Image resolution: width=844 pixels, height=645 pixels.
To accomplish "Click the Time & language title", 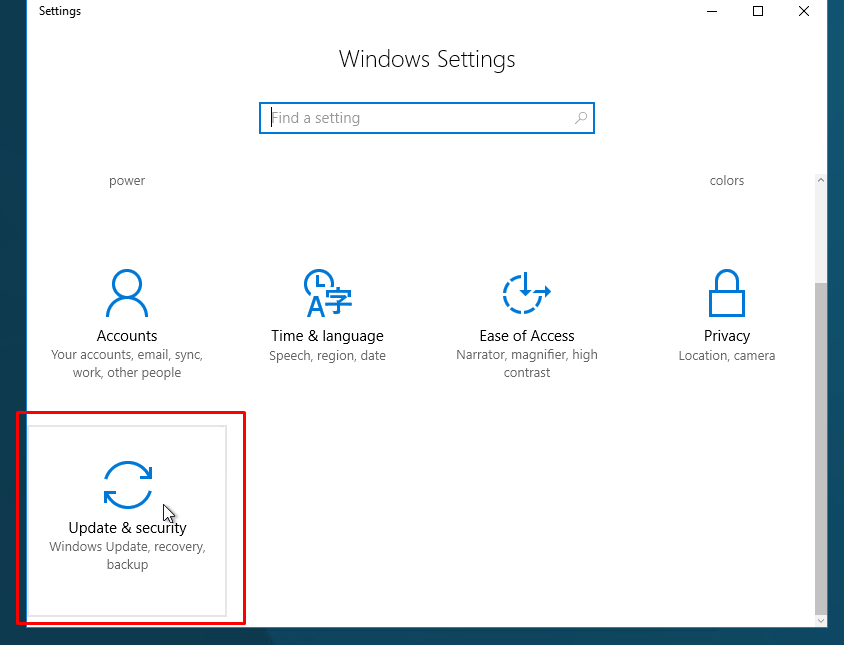I will 327,336.
